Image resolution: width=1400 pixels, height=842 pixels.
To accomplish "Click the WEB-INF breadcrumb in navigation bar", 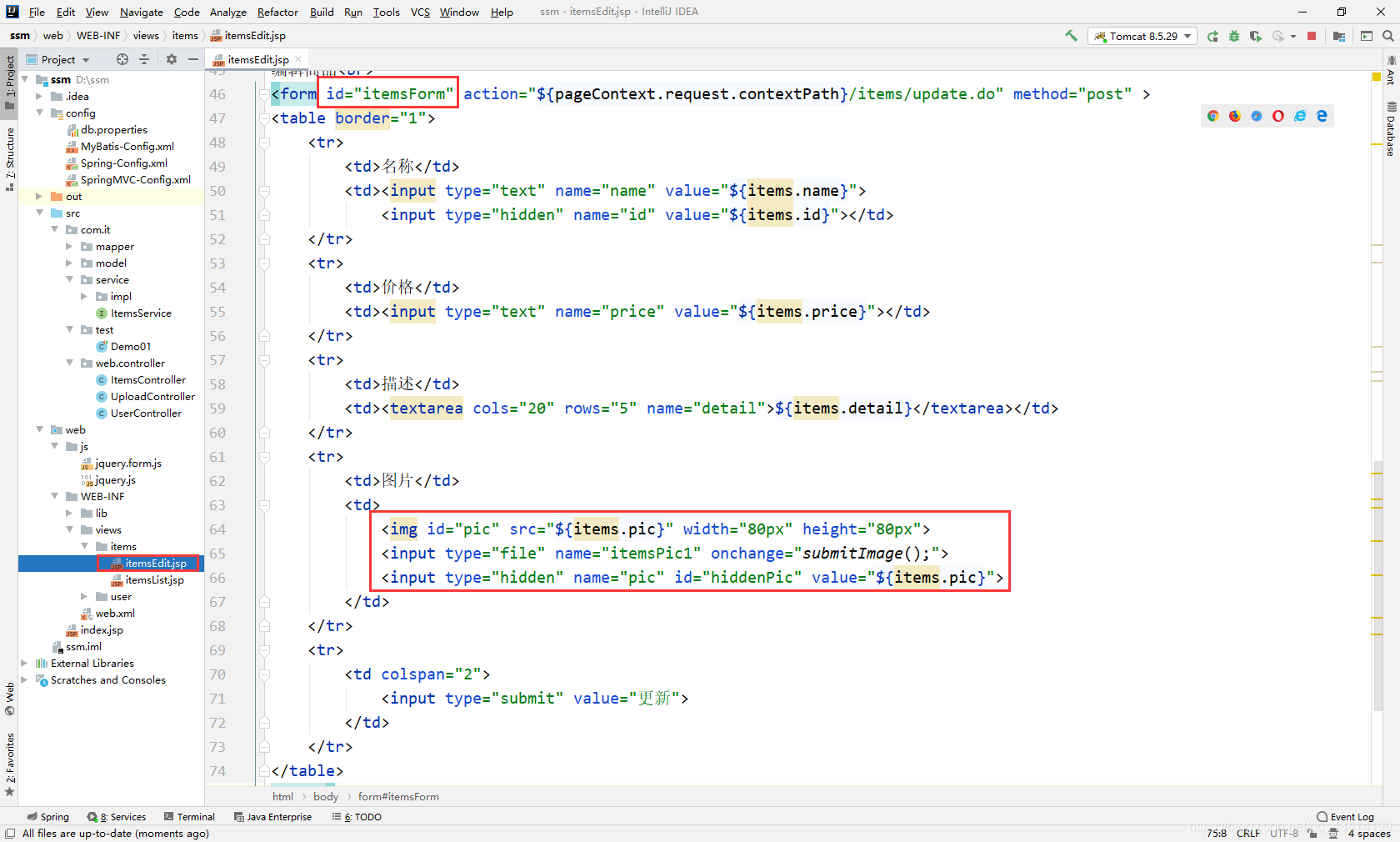I will [x=98, y=35].
